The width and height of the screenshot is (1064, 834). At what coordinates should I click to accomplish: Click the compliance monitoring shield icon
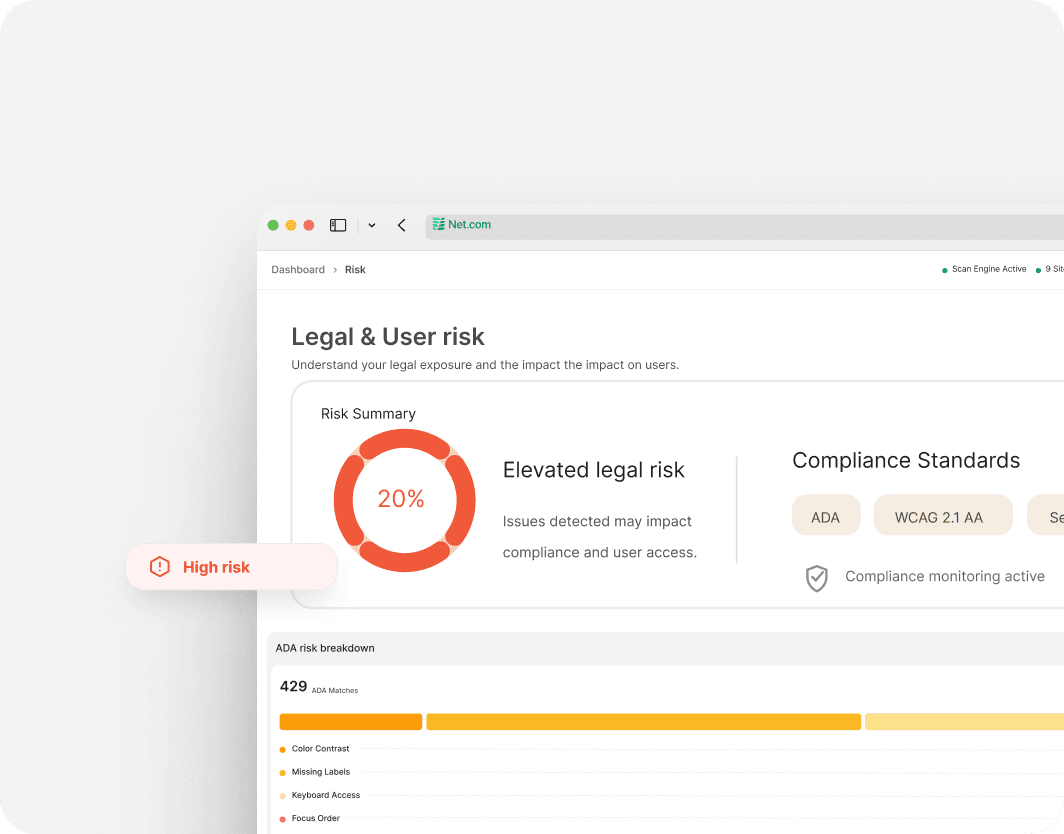[x=816, y=578]
